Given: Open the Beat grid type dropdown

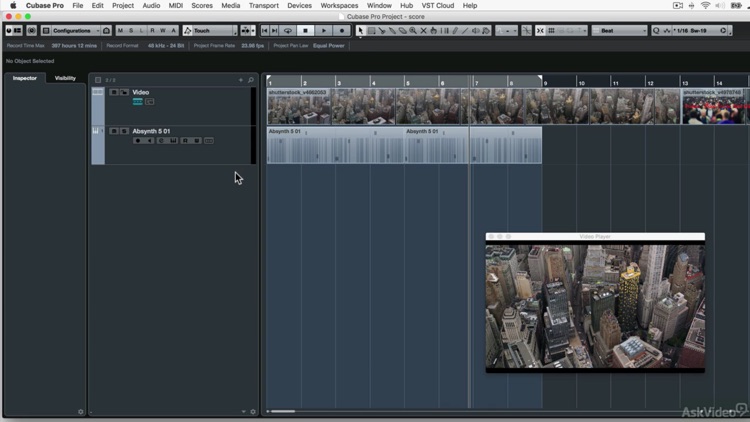Looking at the screenshot, I should 619,31.
